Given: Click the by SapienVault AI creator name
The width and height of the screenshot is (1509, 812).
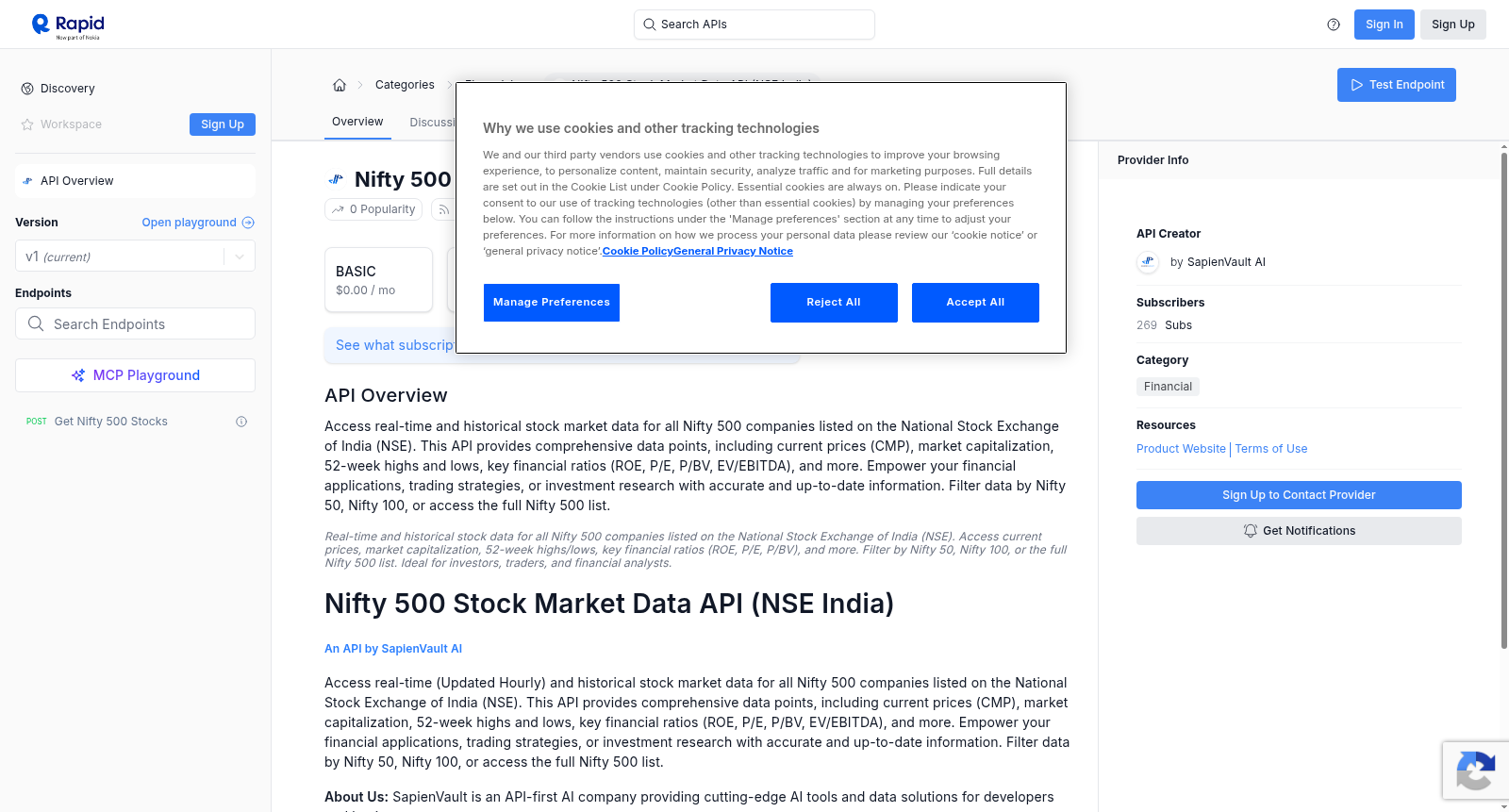Looking at the screenshot, I should point(1218,262).
